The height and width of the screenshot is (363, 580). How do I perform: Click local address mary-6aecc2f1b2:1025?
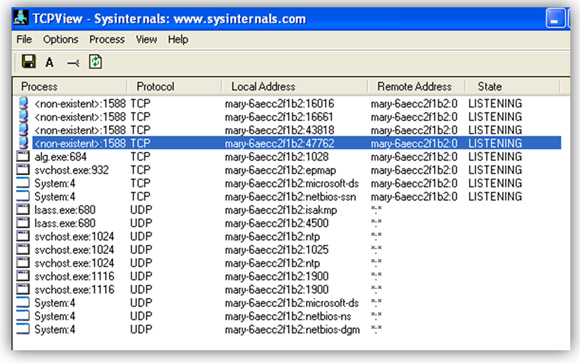coord(276,250)
